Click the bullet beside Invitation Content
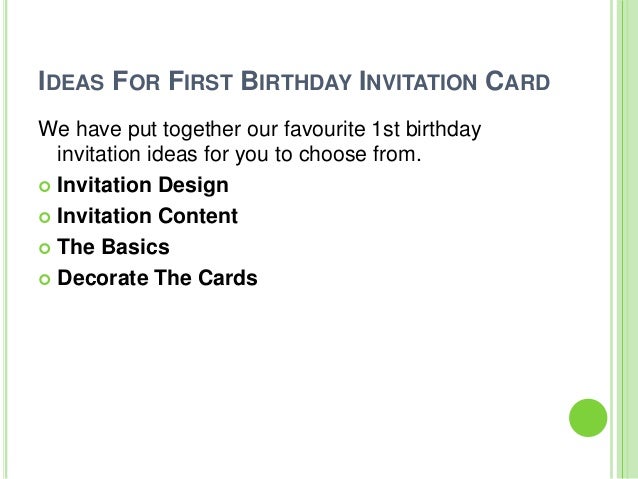 [x=44, y=217]
